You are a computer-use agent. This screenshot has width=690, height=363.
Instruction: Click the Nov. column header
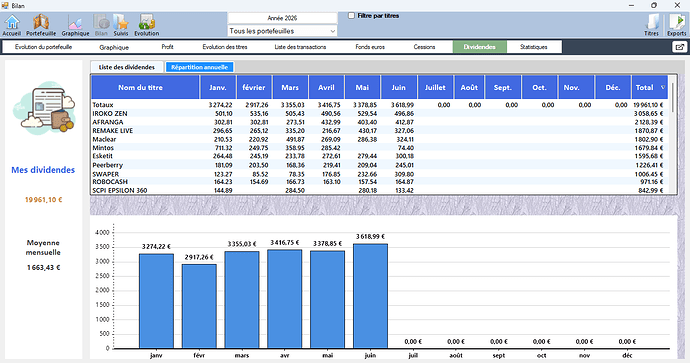coord(576,87)
